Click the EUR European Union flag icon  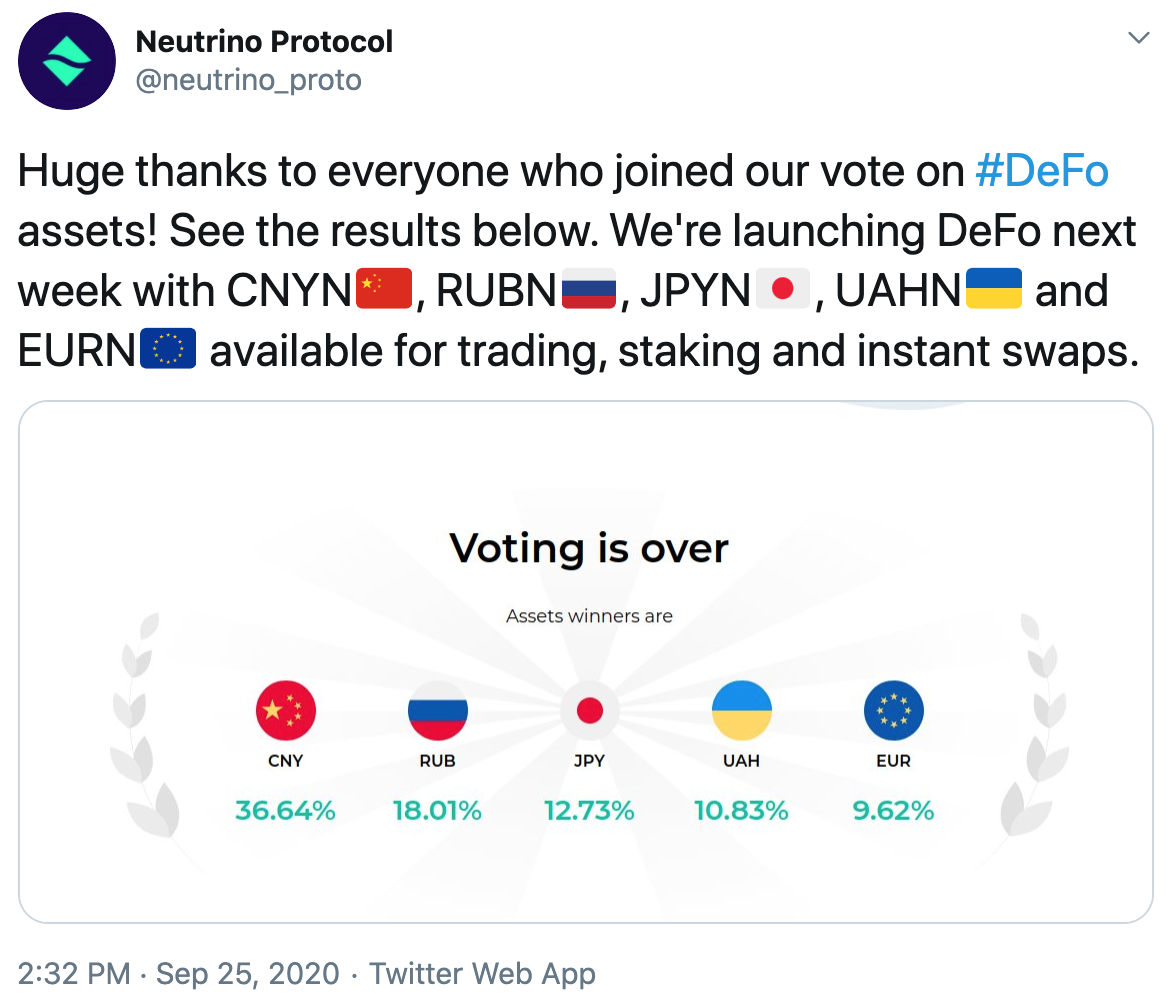point(893,711)
